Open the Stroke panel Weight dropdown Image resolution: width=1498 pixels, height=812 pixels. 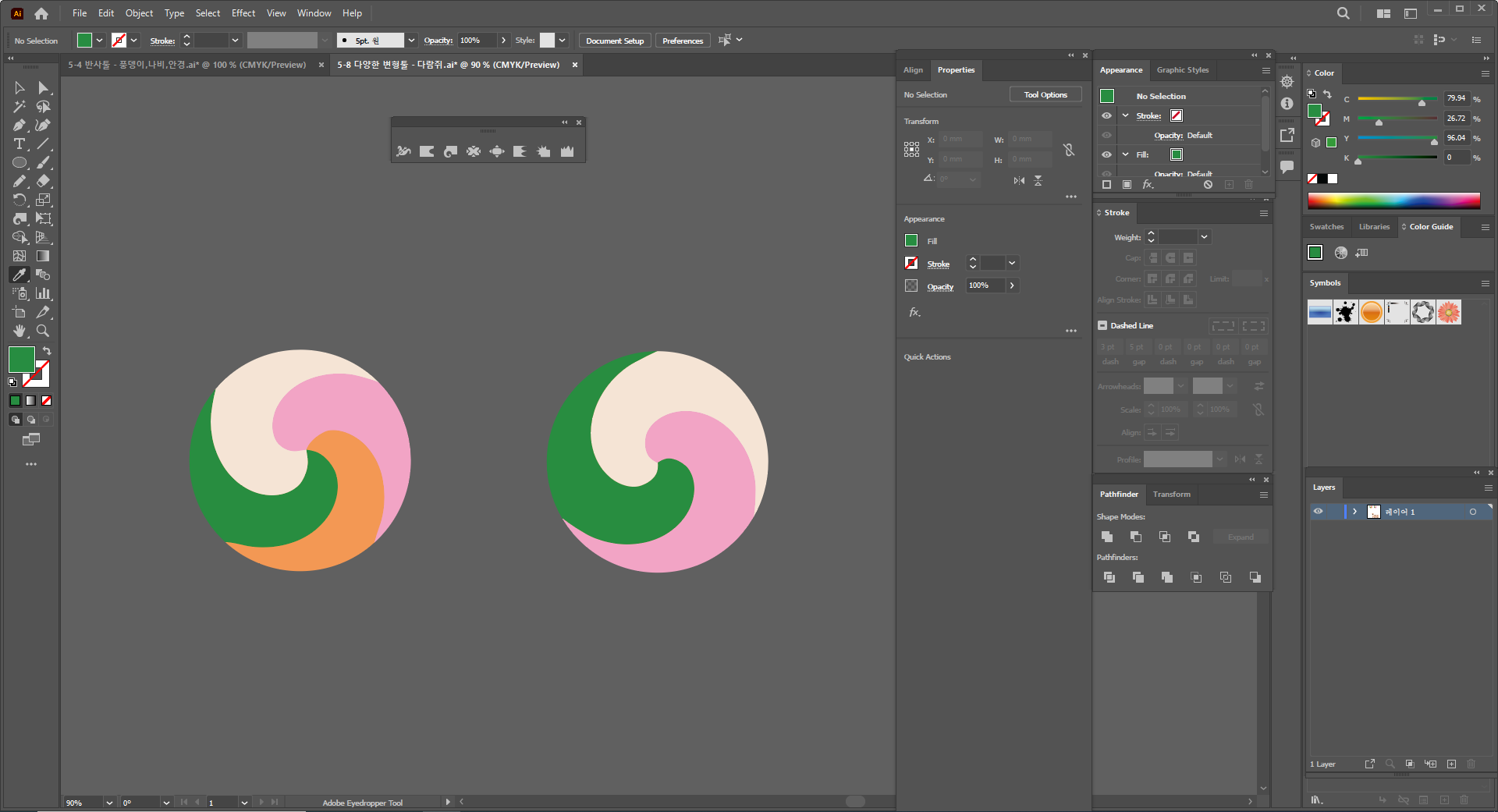tap(1204, 237)
